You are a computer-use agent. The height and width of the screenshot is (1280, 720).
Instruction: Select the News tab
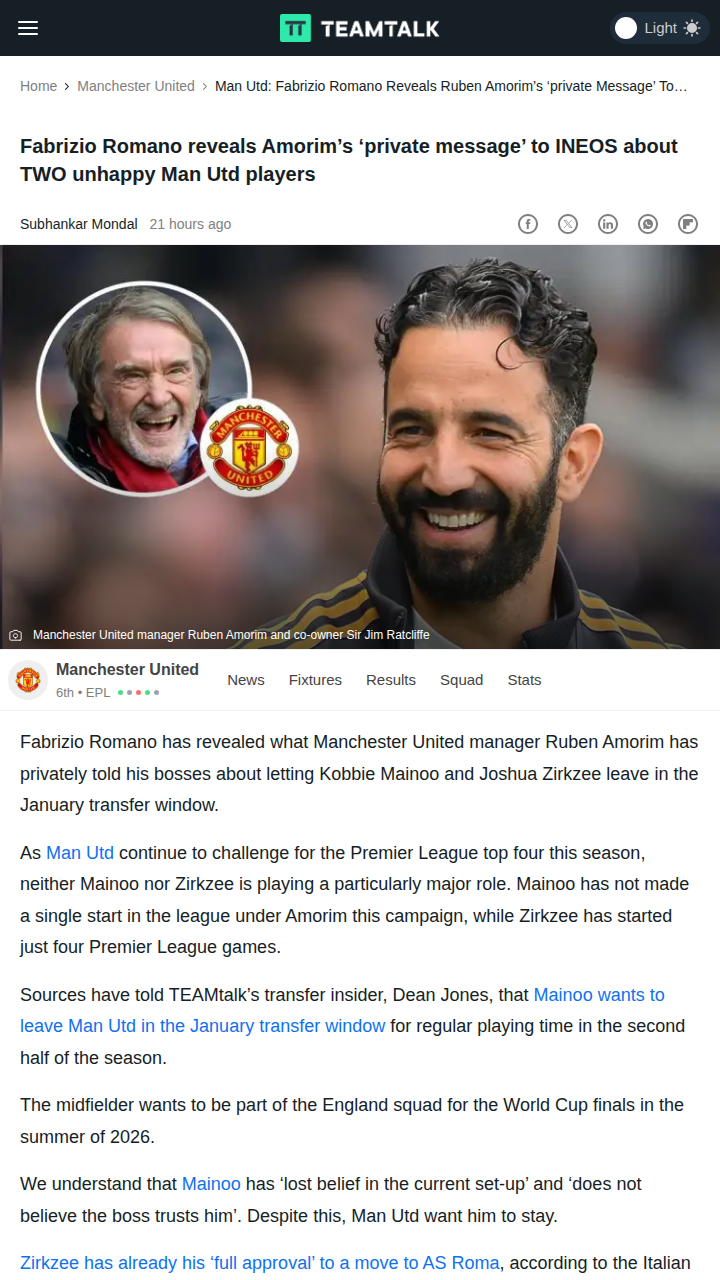coord(246,680)
